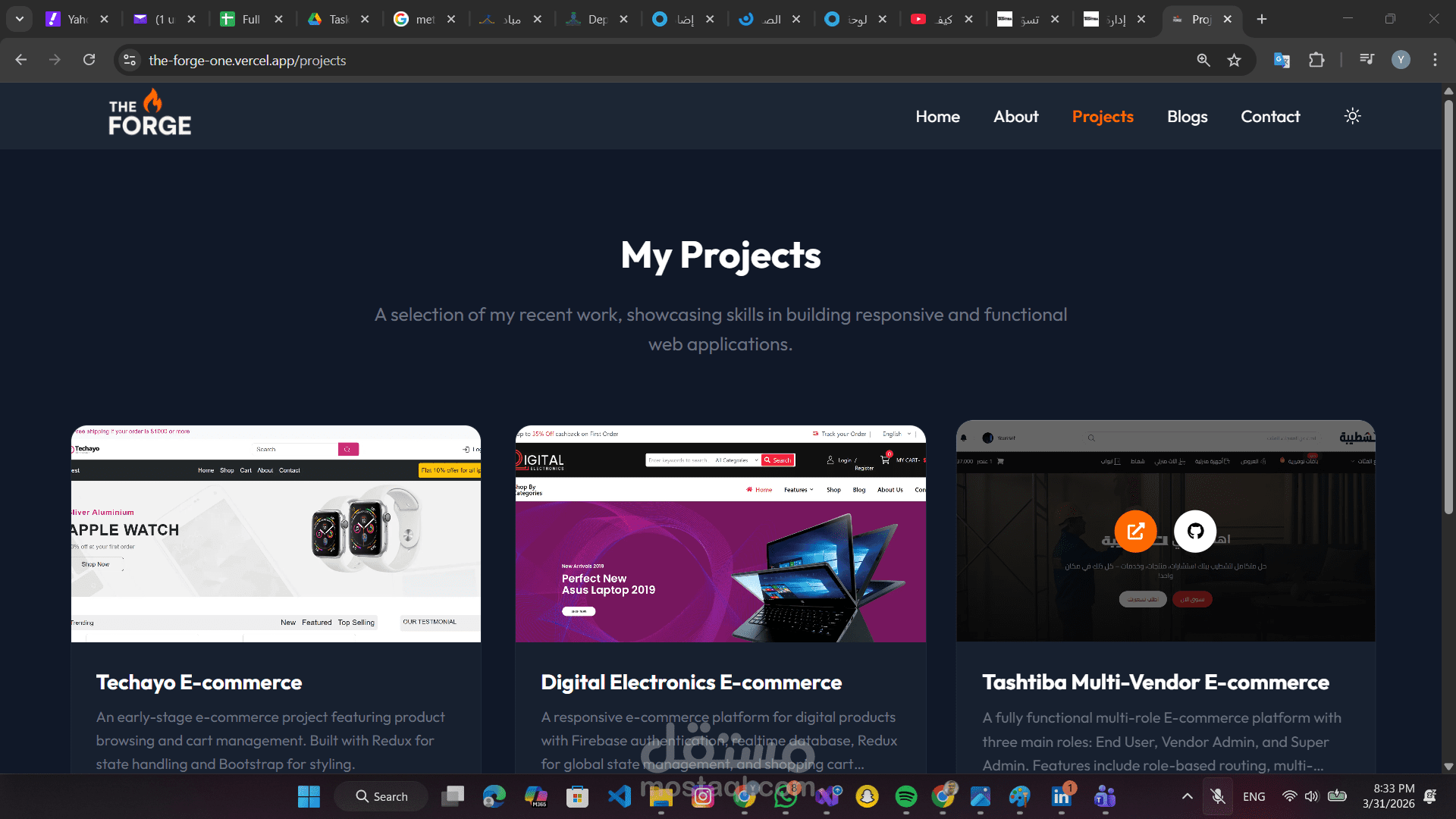Open the browser zoom magnifier icon
1456x819 pixels.
point(1203,60)
